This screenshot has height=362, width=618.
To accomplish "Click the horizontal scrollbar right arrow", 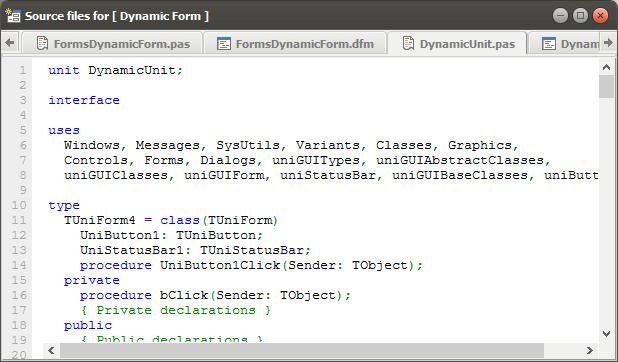I will click(590, 350).
